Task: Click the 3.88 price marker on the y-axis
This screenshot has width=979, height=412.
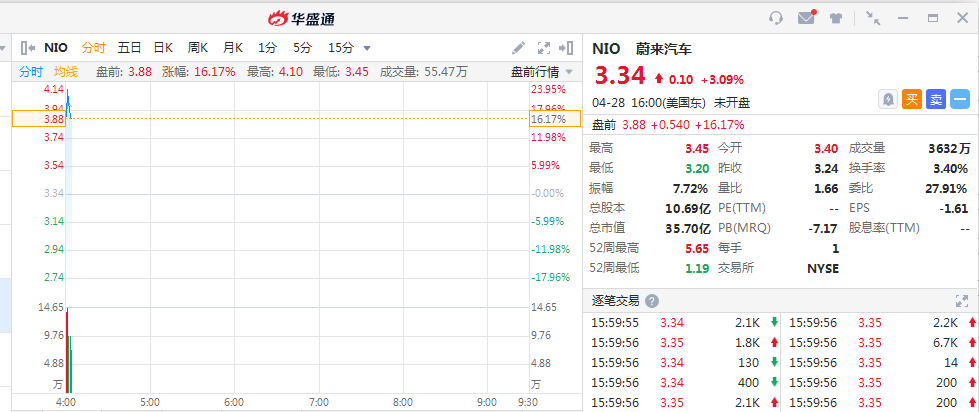Action: [x=38, y=119]
